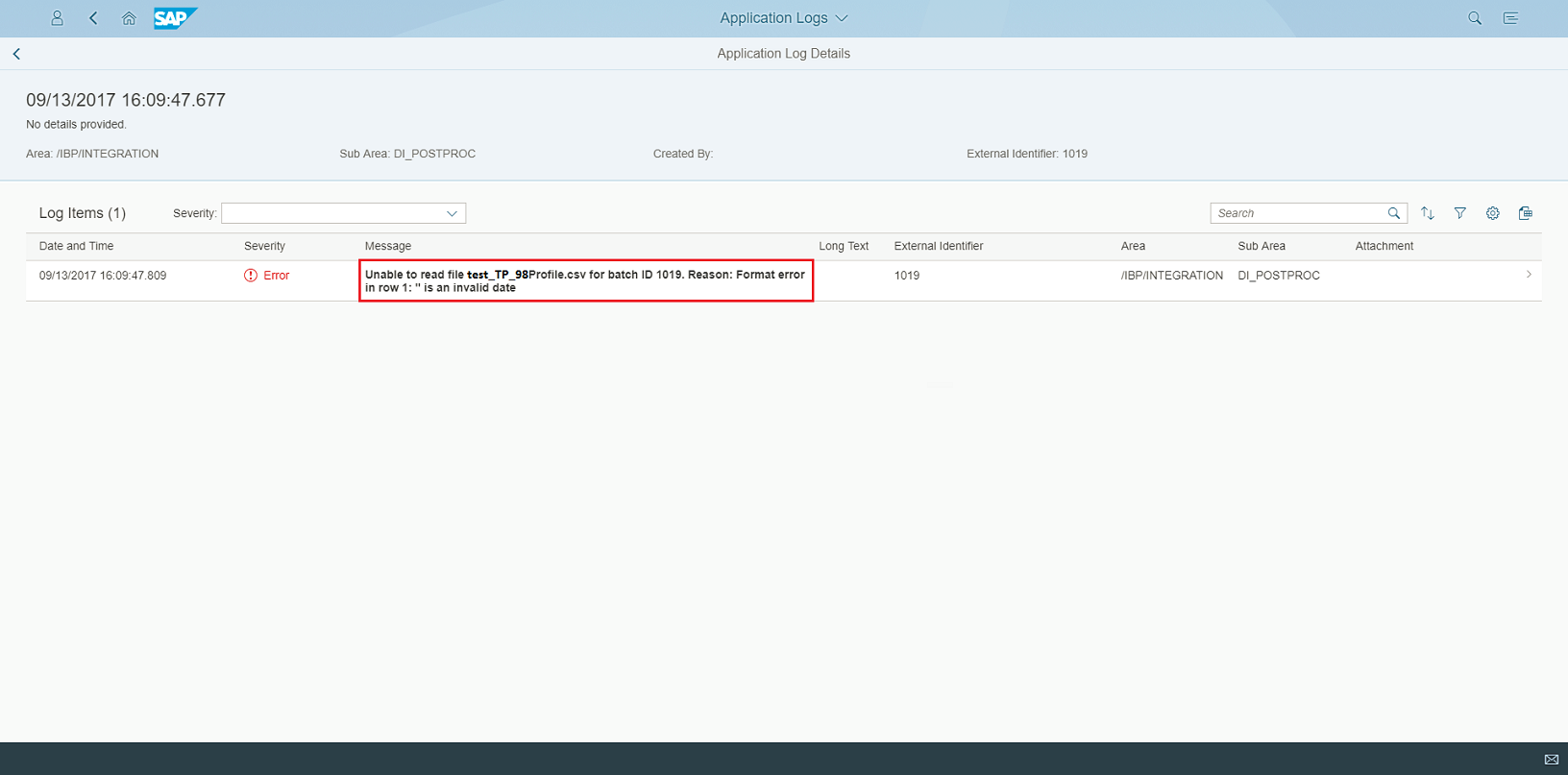Click the /IBP/INTEGRATION table cell
1568x775 pixels.
(x=1172, y=276)
